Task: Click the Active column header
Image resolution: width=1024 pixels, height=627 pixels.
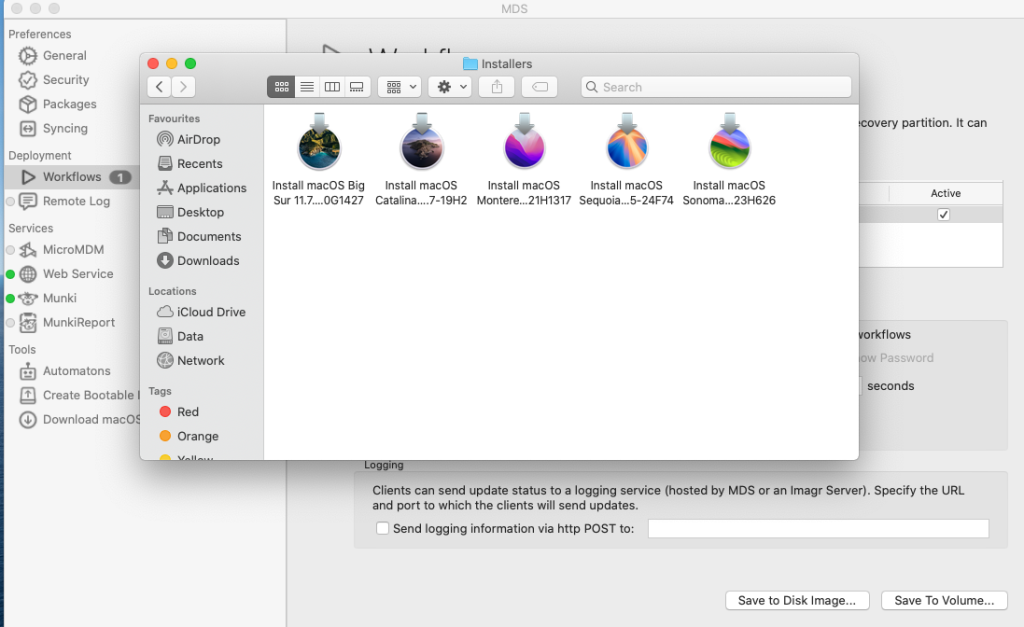Action: tap(946, 193)
